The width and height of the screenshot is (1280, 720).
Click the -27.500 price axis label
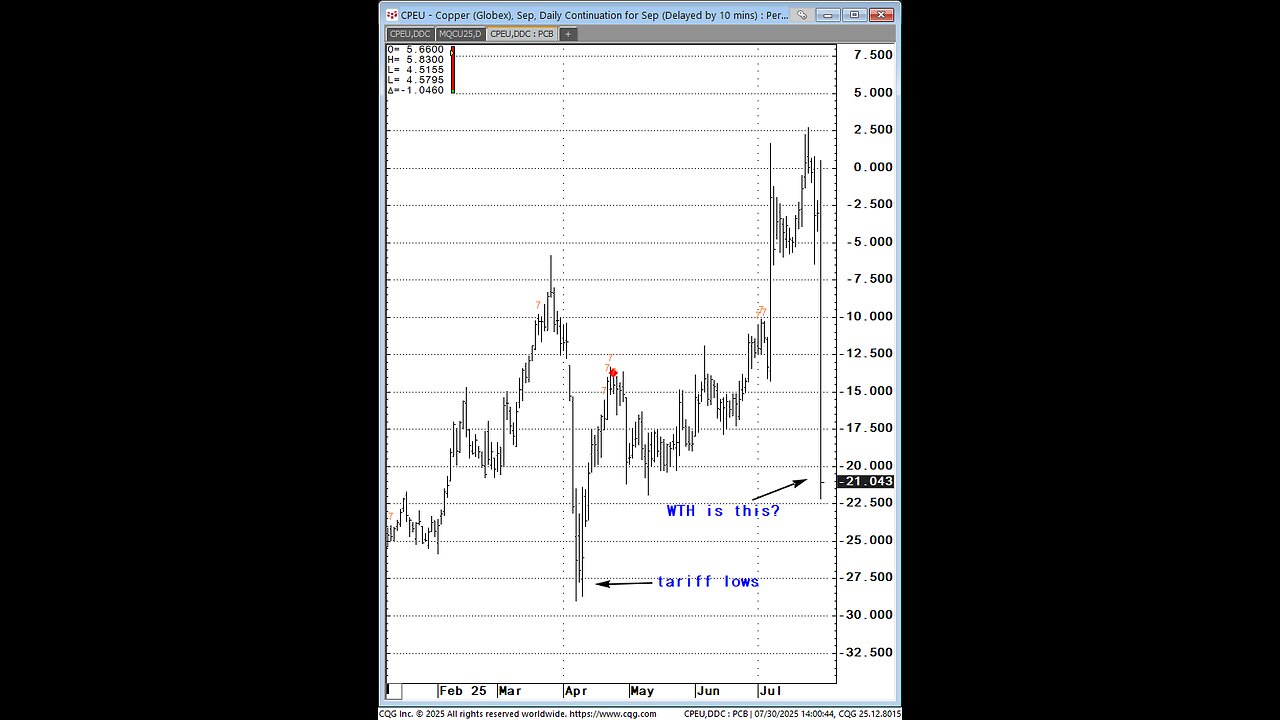pyautogui.click(x=867, y=577)
